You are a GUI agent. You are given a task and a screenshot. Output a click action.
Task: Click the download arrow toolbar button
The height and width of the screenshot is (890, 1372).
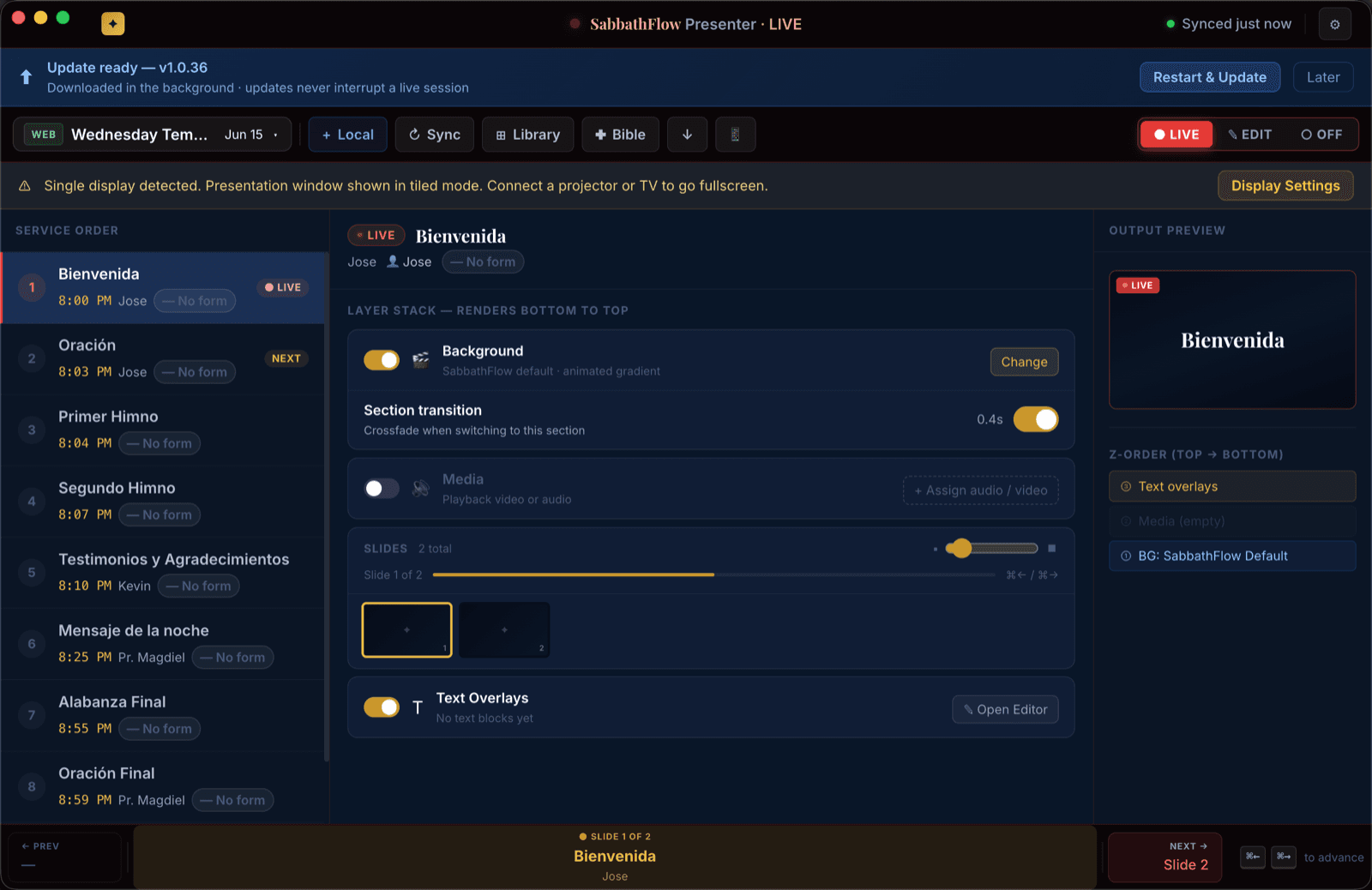pyautogui.click(x=687, y=135)
